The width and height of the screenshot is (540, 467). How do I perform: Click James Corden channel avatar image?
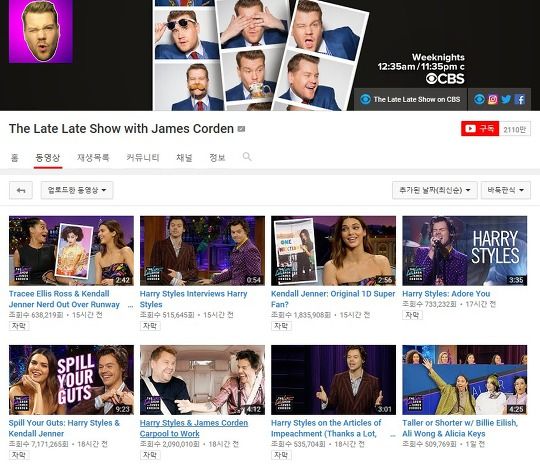[x=41, y=32]
